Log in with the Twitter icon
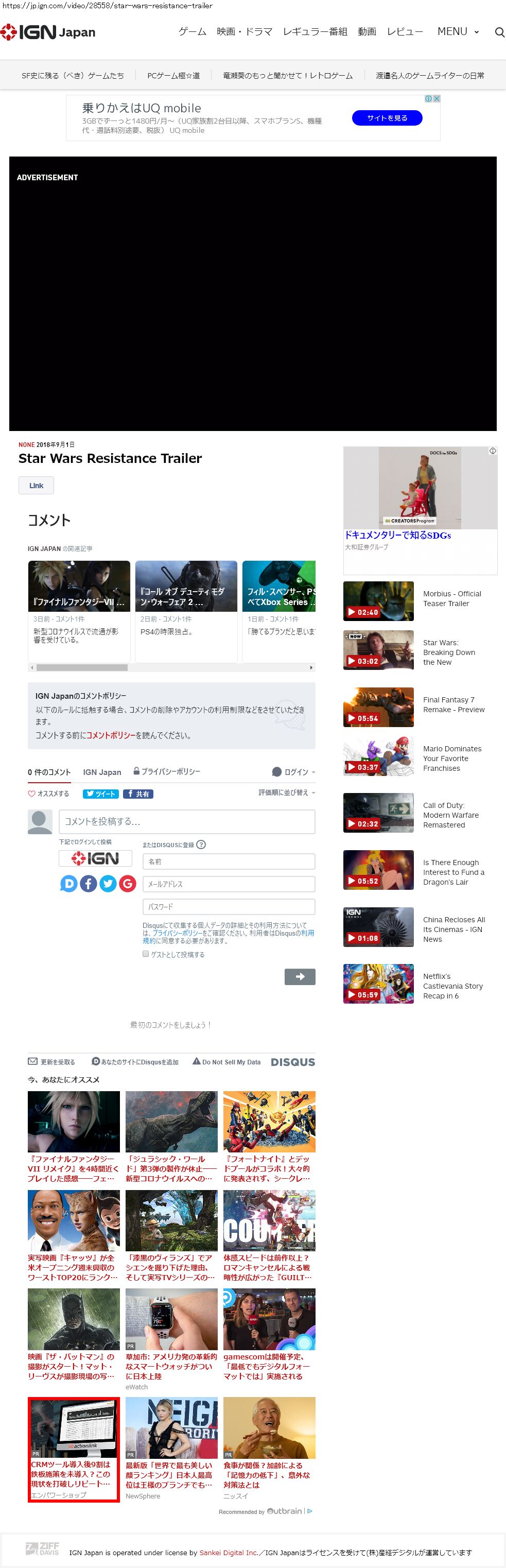Screen dimensions: 506x1568 point(108,883)
